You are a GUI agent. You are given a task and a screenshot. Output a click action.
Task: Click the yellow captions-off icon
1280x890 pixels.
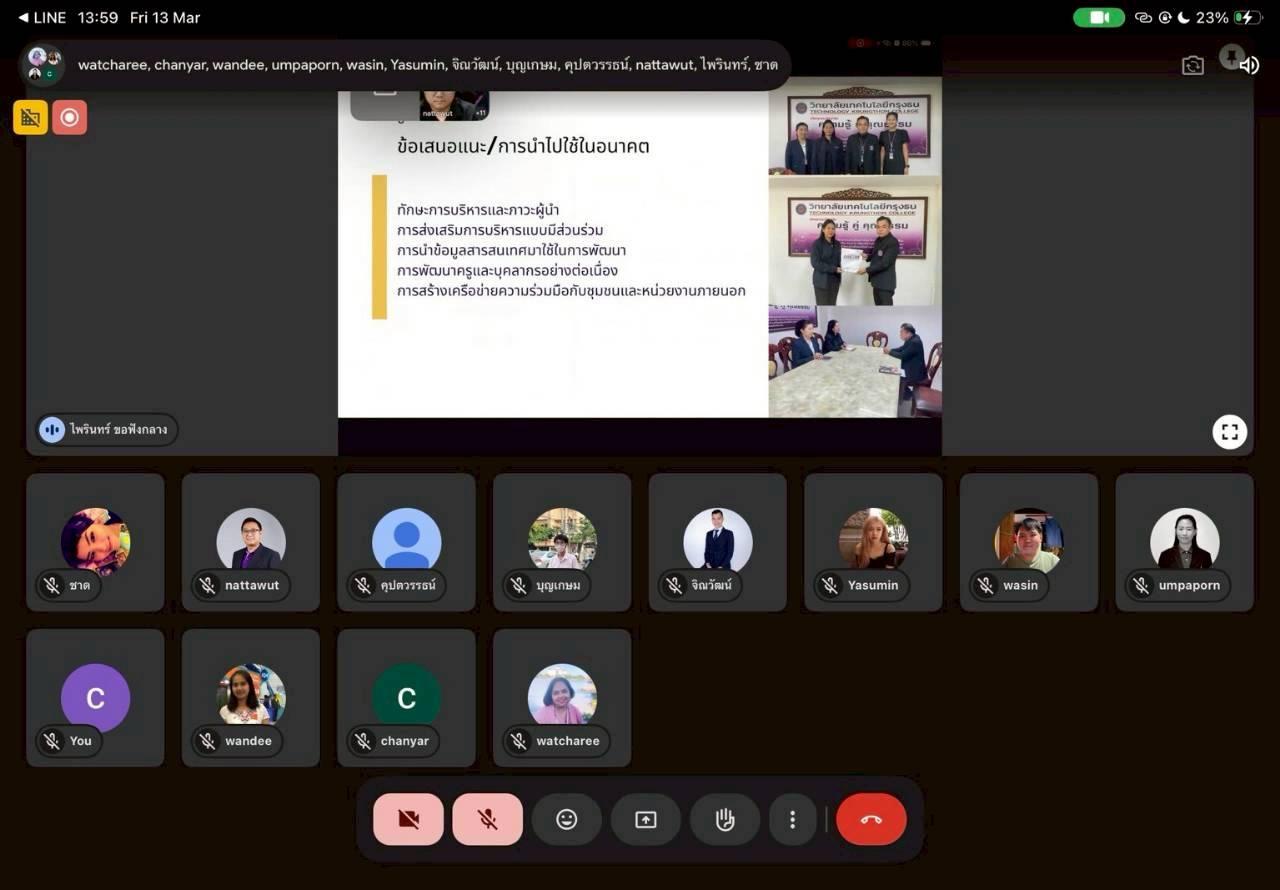point(30,117)
